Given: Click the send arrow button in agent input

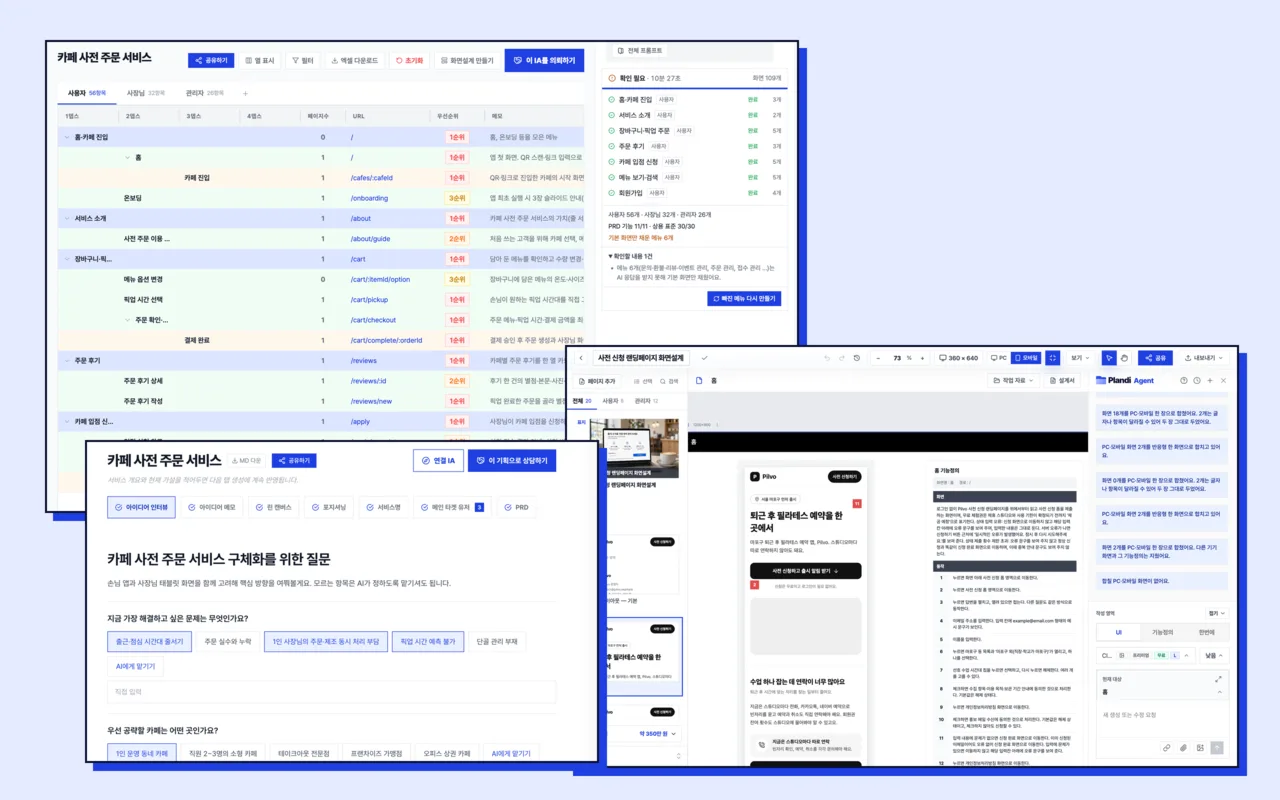Looking at the screenshot, I should click(x=1217, y=747).
